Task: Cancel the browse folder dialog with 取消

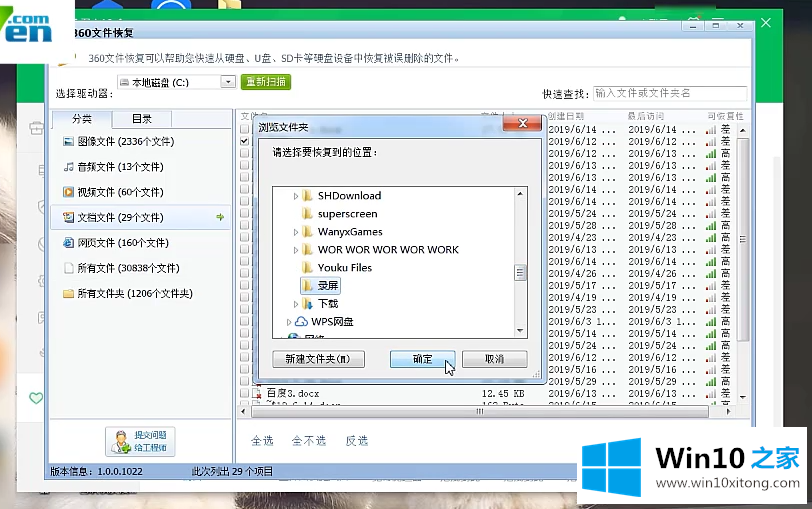Action: 495,359
